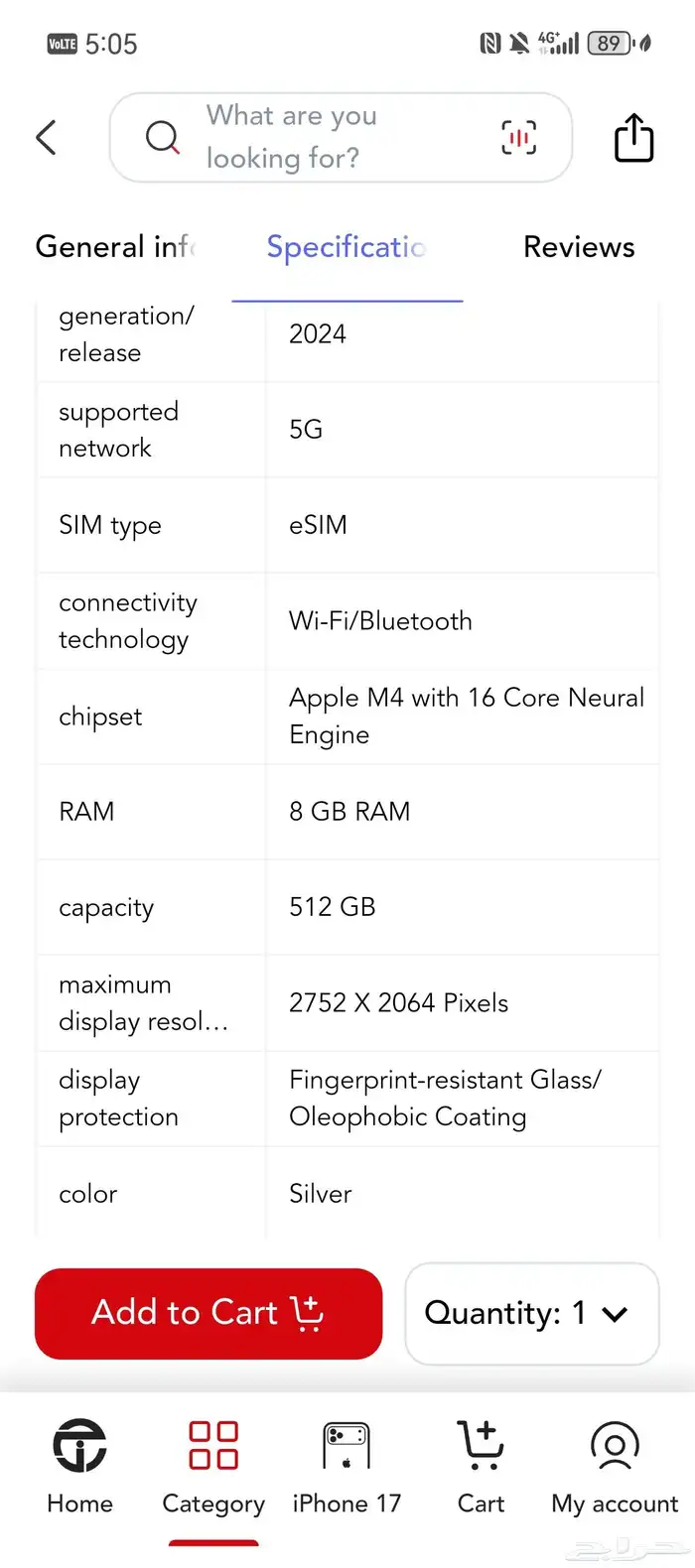This screenshot has height=1568, width=695.
Task: Go to Home in bottom navigation
Action: (x=79, y=1465)
